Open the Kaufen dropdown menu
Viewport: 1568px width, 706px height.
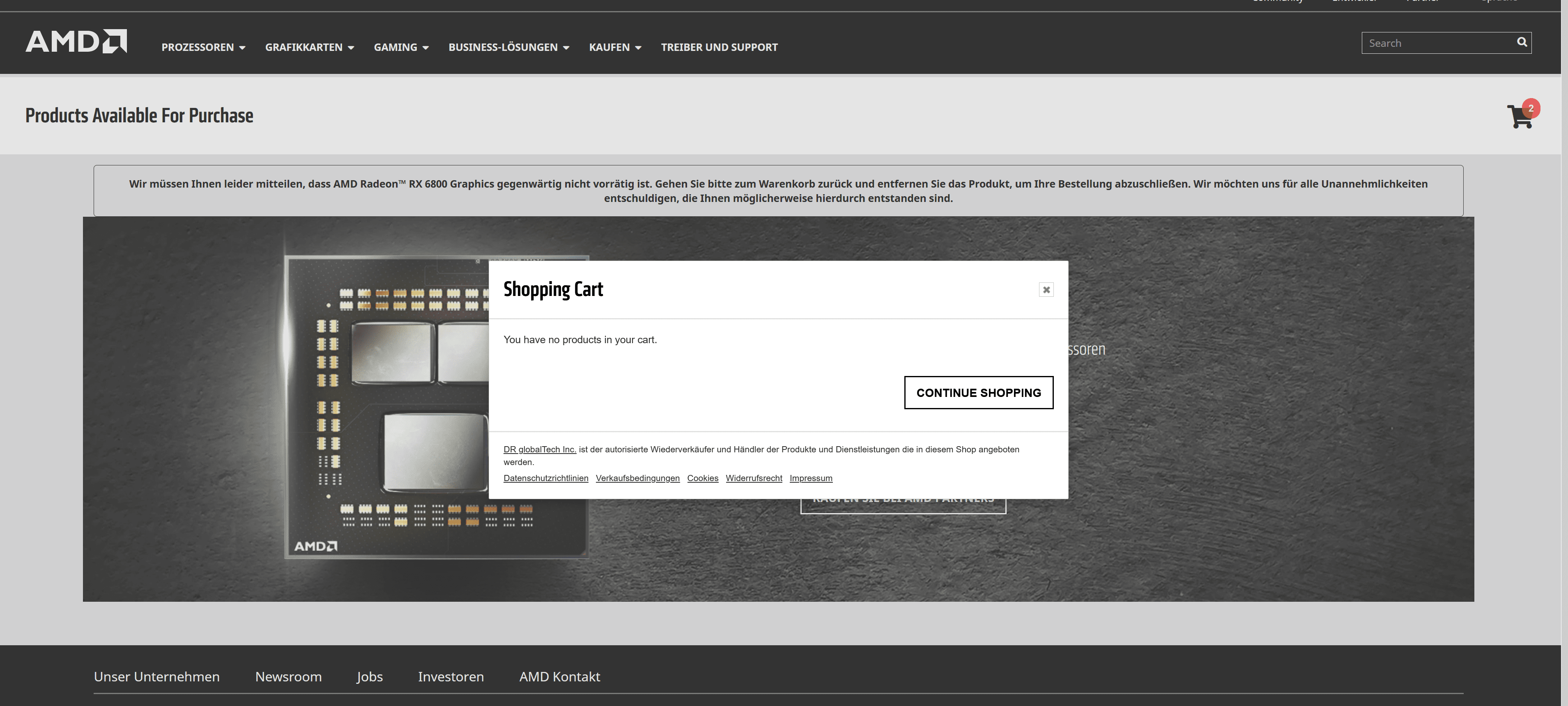coord(615,48)
